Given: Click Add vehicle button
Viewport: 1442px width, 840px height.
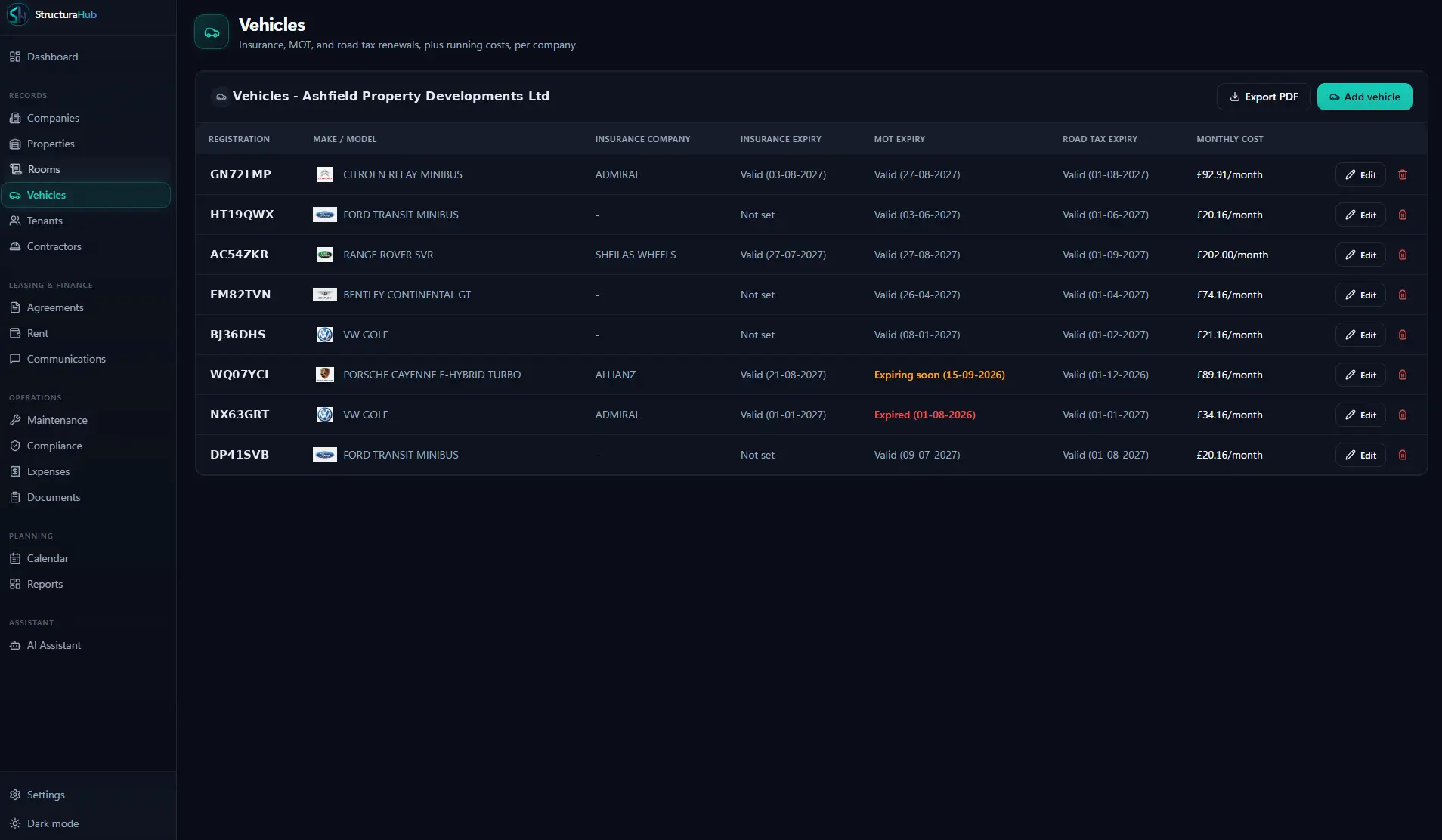Looking at the screenshot, I should [x=1364, y=97].
